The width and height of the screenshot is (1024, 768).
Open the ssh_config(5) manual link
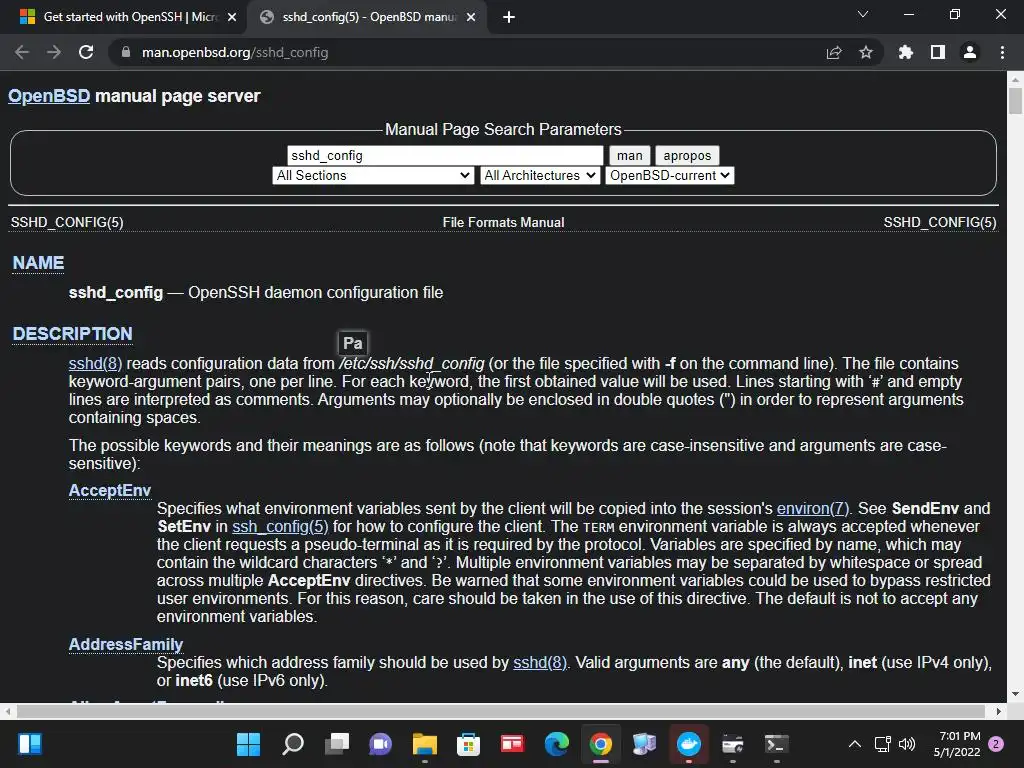coord(280,526)
